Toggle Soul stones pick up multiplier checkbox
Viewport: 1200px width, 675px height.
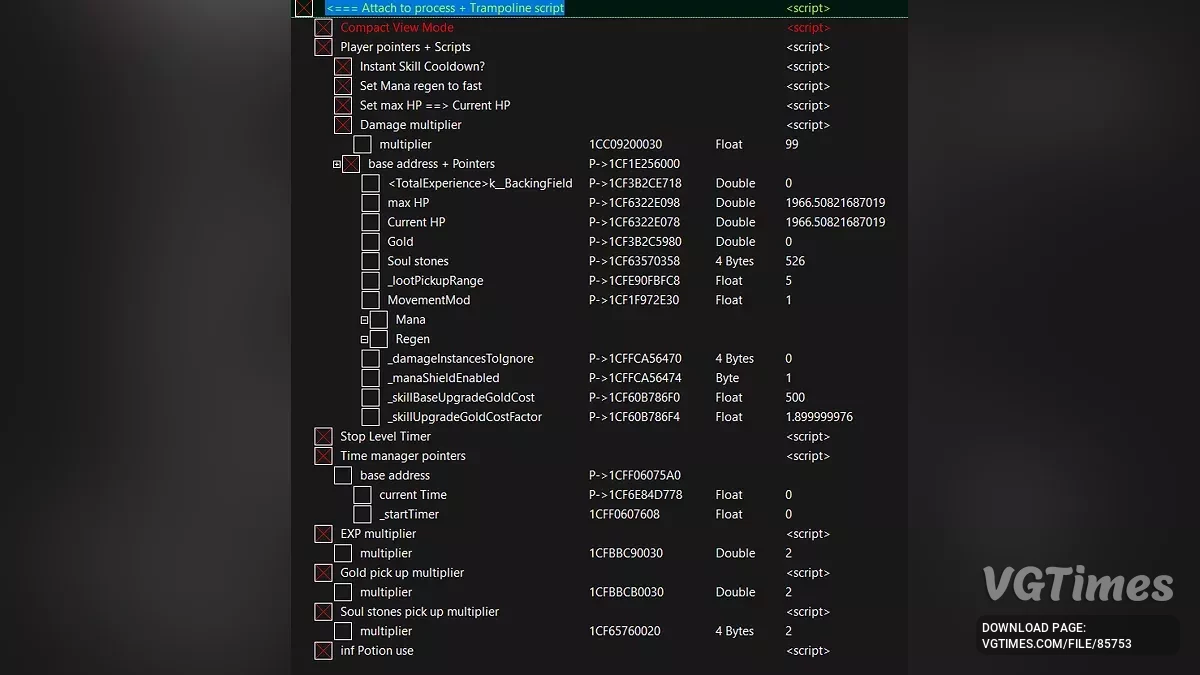pyautogui.click(x=323, y=612)
